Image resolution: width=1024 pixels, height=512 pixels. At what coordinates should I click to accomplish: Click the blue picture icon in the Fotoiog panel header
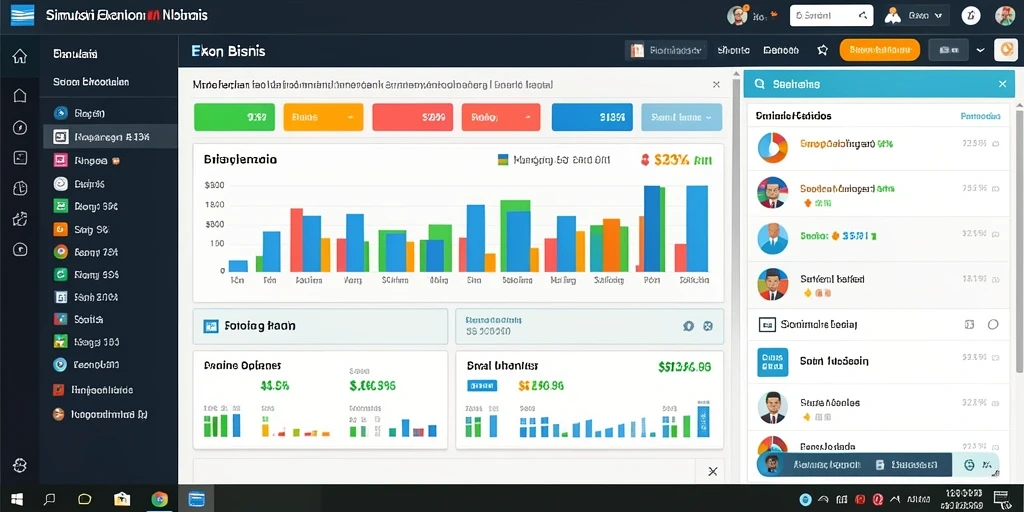pos(210,326)
